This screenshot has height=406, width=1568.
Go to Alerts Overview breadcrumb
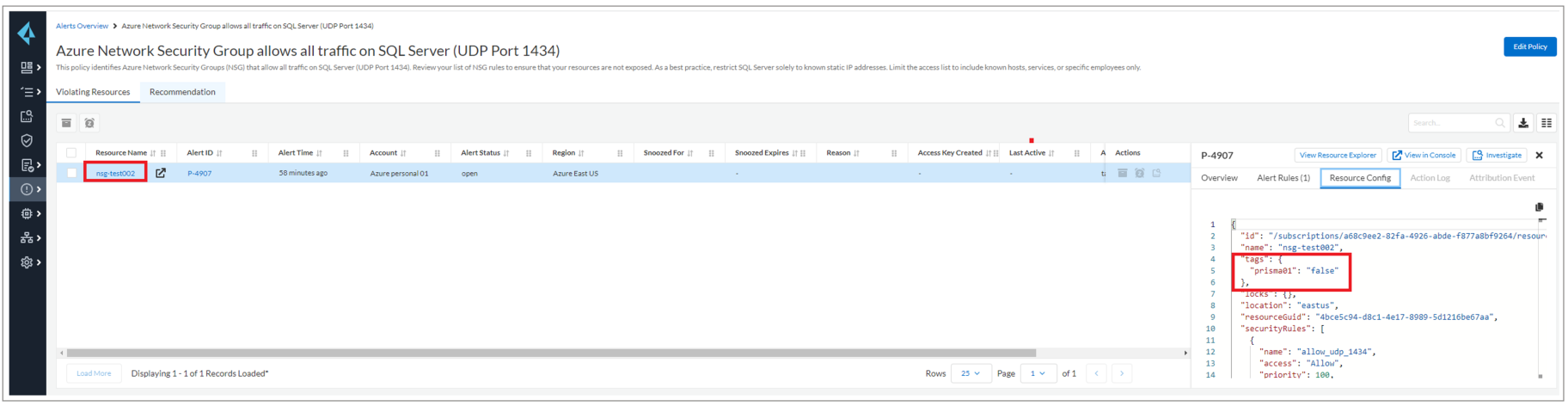pos(82,26)
